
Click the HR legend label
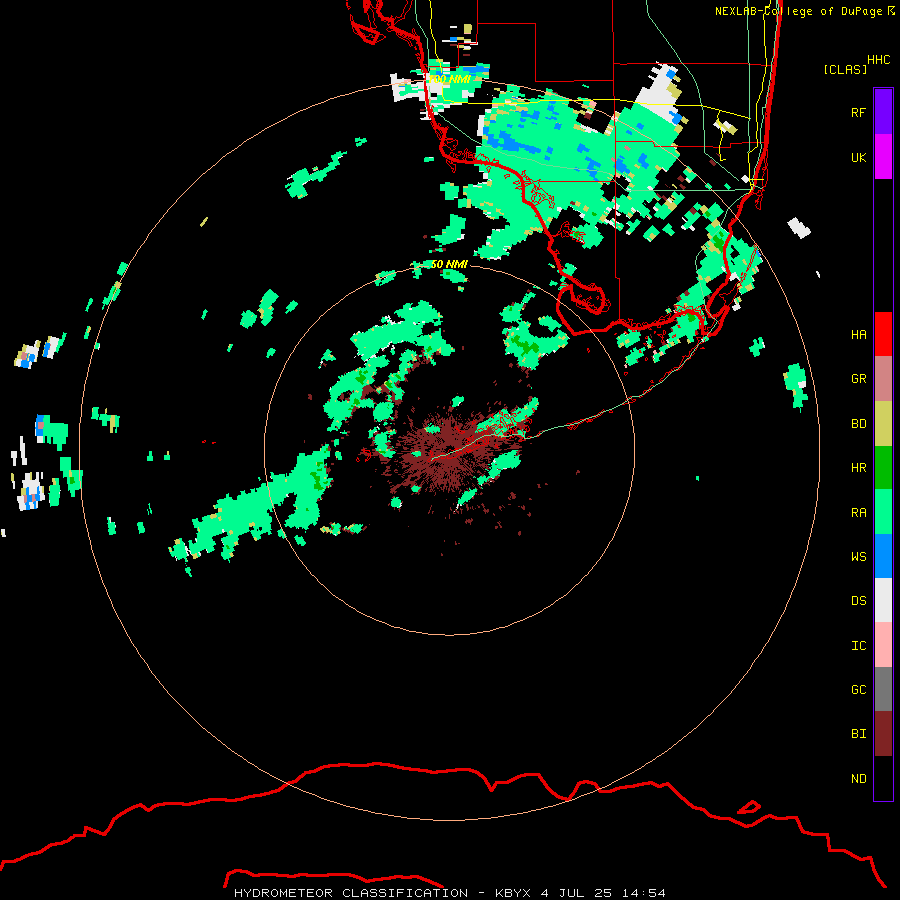point(858,468)
